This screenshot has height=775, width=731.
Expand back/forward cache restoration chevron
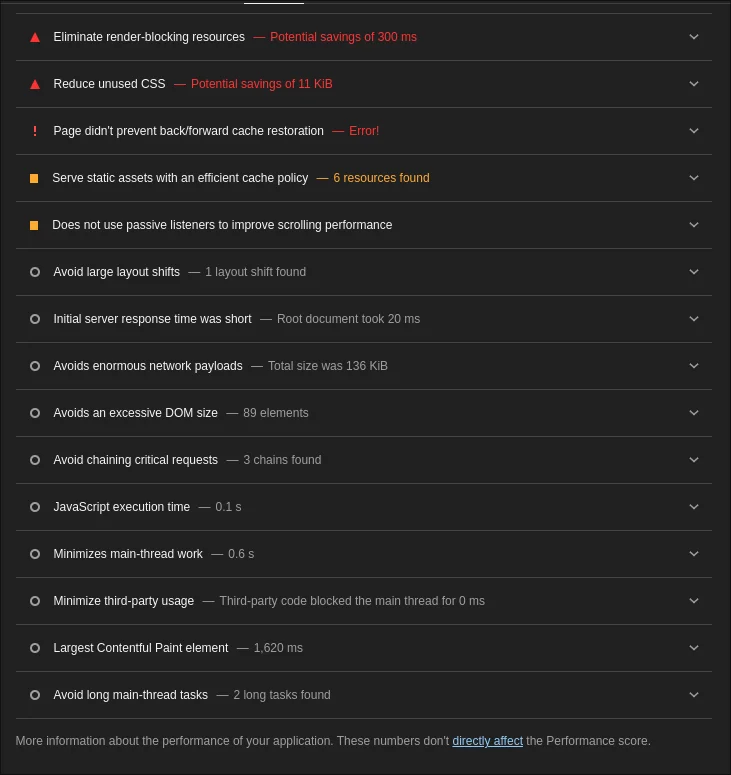[x=694, y=131]
